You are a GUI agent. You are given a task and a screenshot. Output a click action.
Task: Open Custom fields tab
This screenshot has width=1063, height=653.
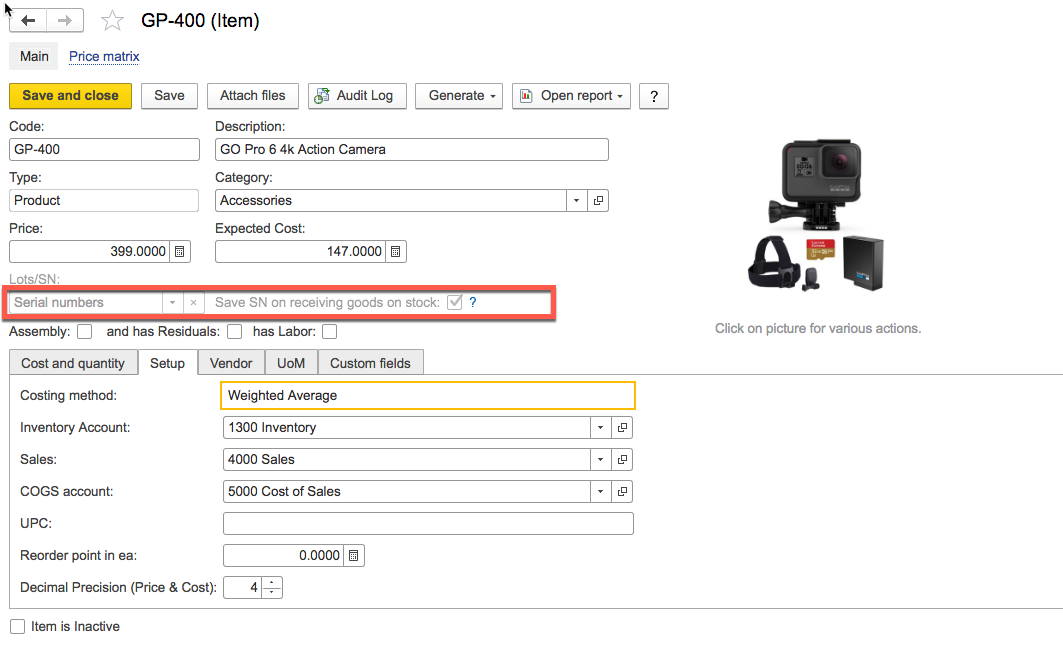pos(370,363)
